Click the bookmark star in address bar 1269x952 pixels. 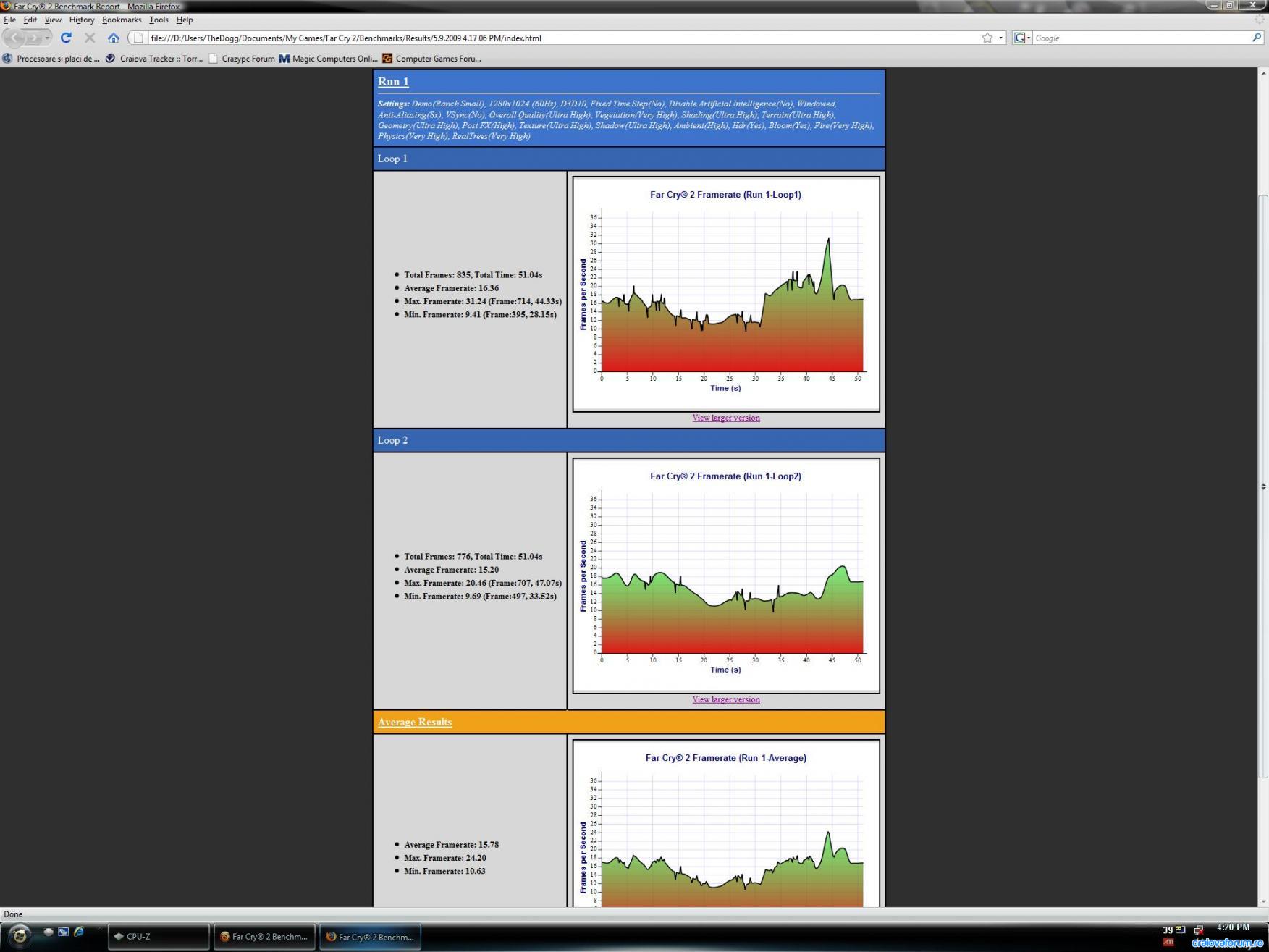987,38
